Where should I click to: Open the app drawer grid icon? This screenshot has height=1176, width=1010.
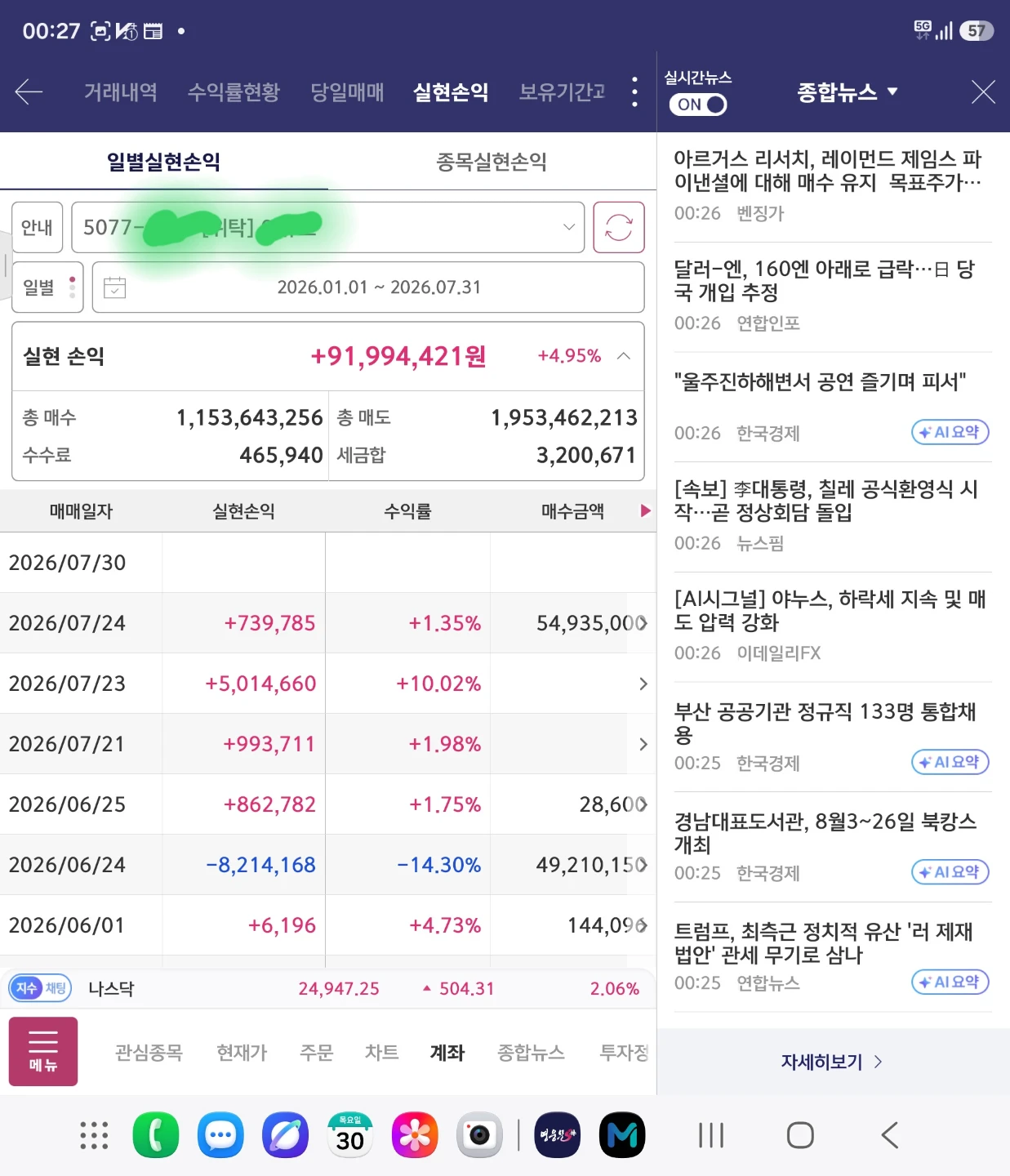(x=94, y=1135)
